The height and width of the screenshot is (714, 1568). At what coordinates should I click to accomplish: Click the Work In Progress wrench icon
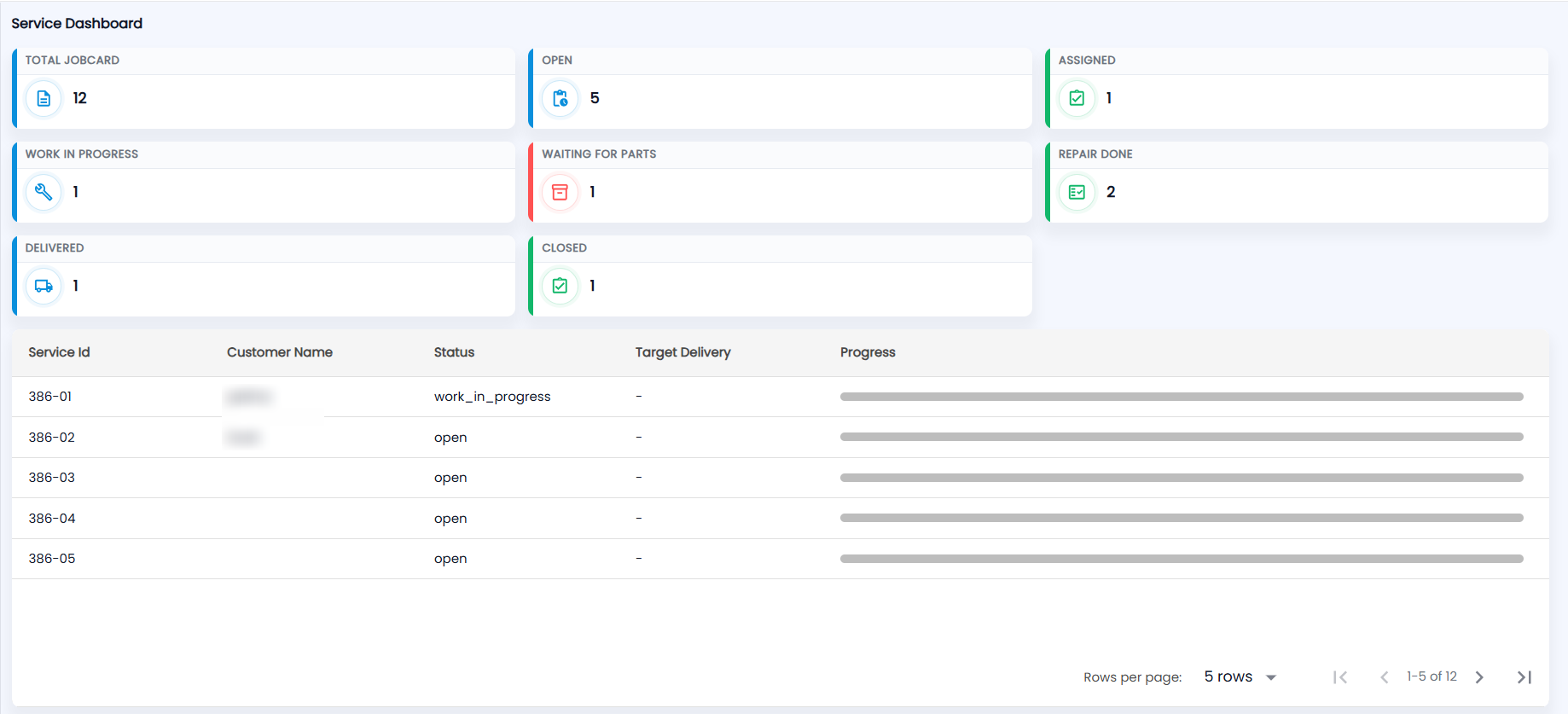point(44,192)
